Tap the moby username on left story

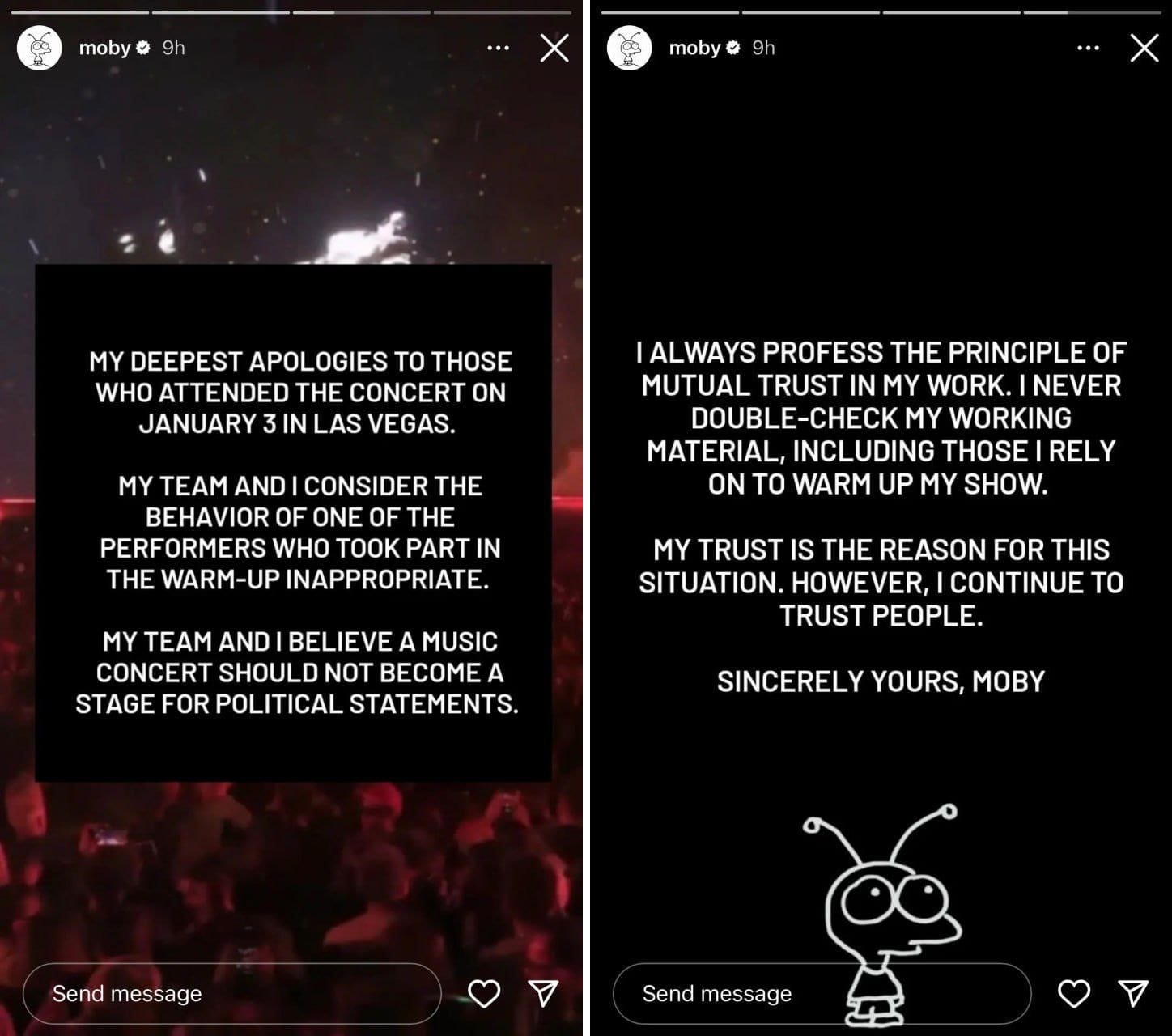point(104,49)
